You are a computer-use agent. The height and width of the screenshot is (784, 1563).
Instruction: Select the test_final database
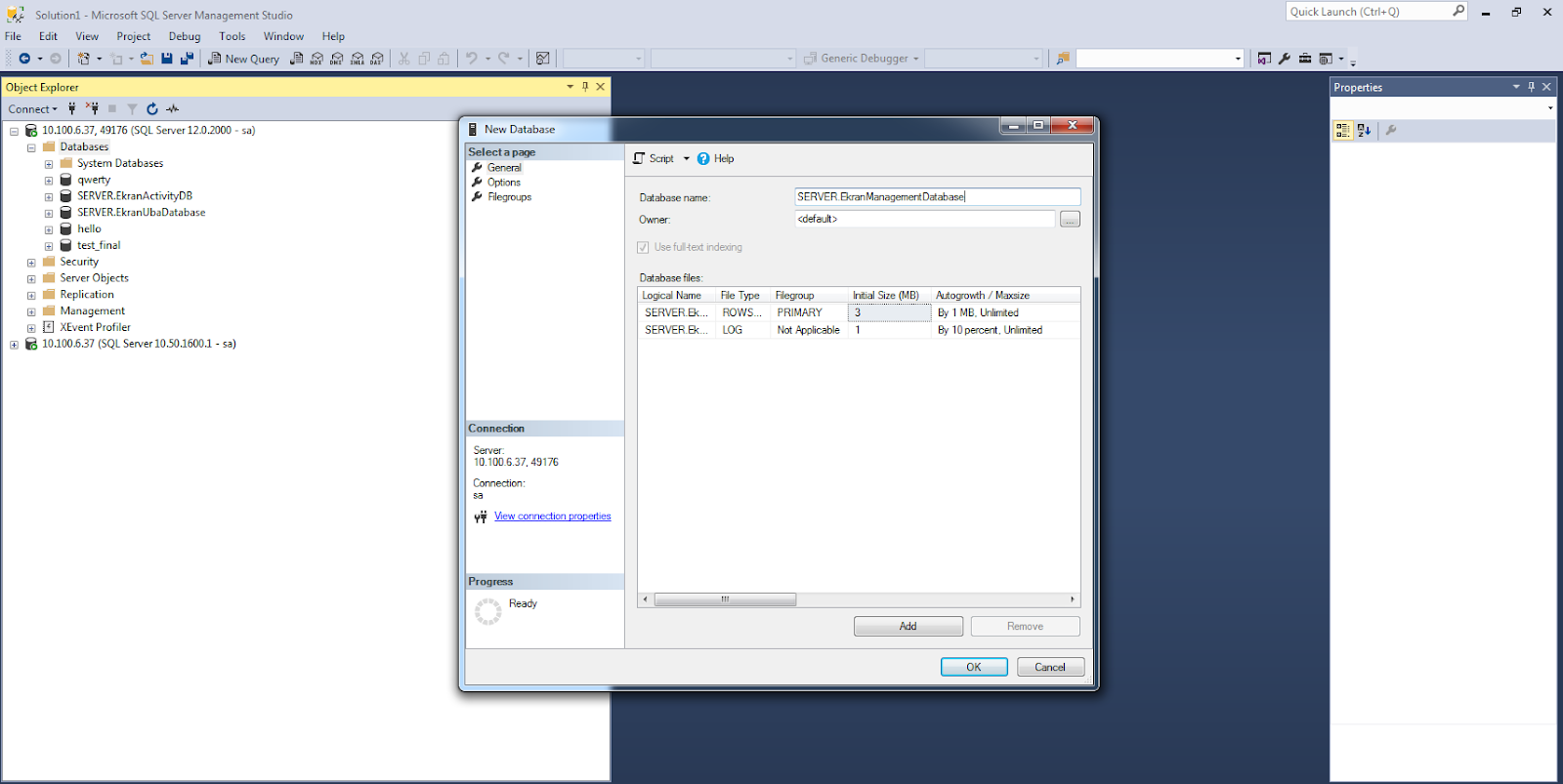pos(99,246)
